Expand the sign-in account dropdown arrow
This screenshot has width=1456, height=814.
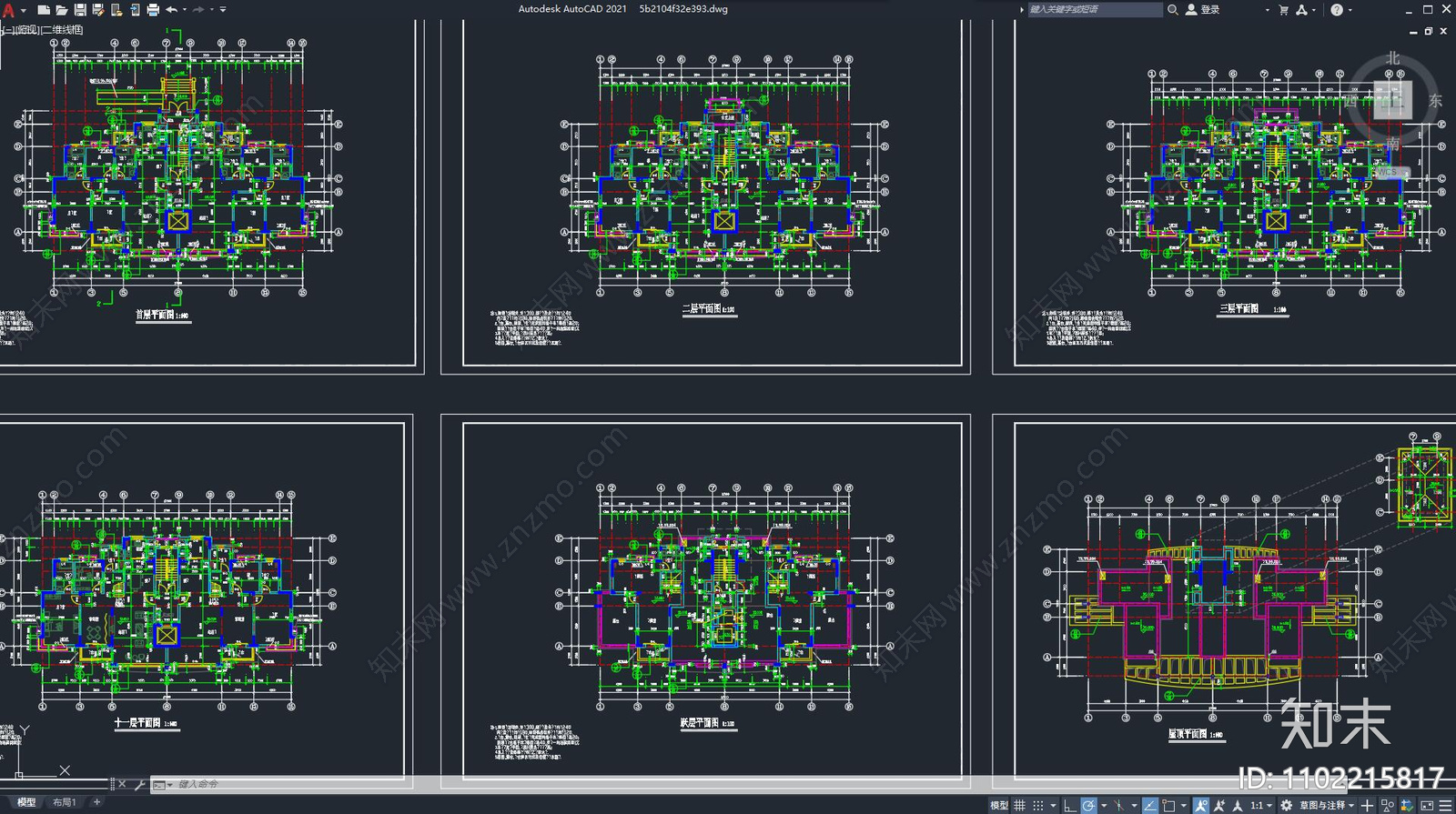pyautogui.click(x=1267, y=10)
